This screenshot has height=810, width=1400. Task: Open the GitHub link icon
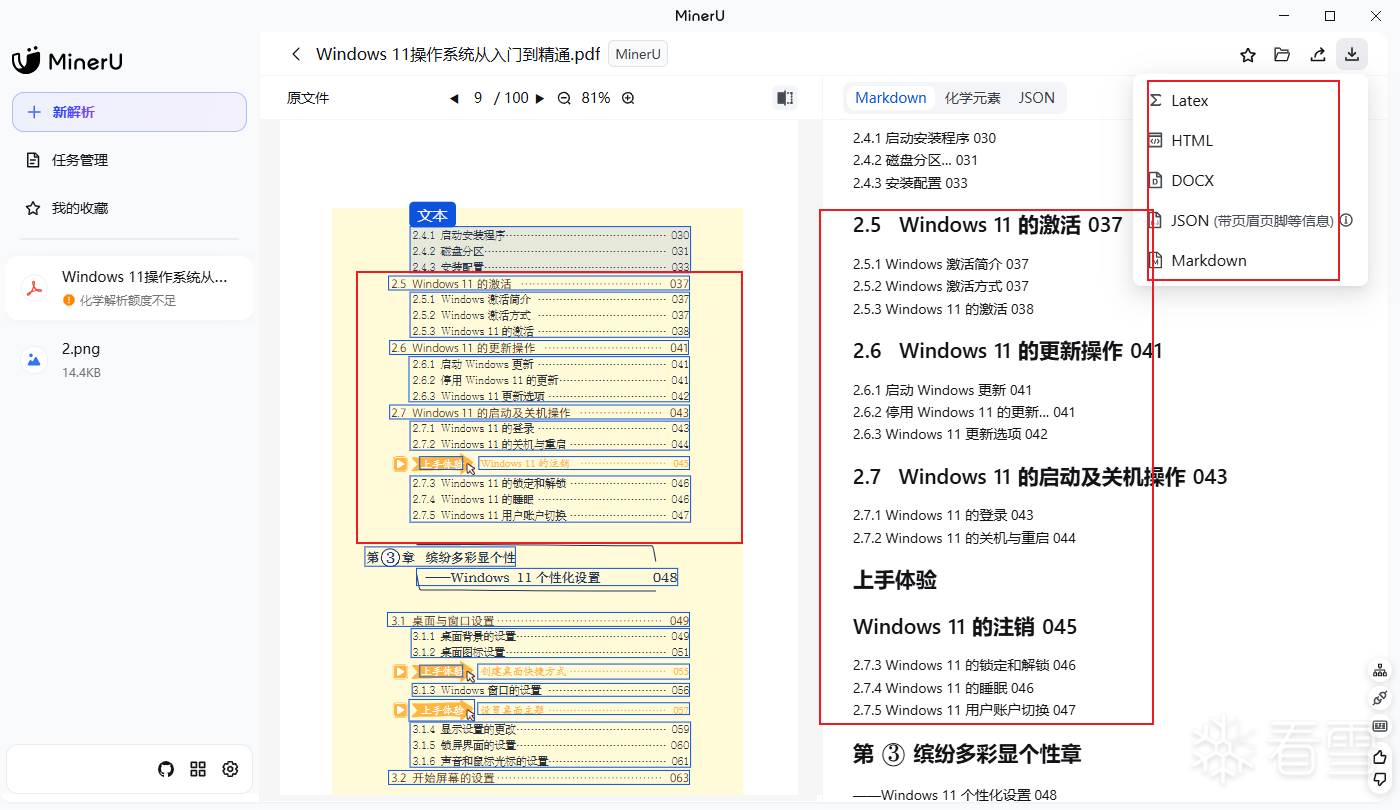click(x=166, y=769)
